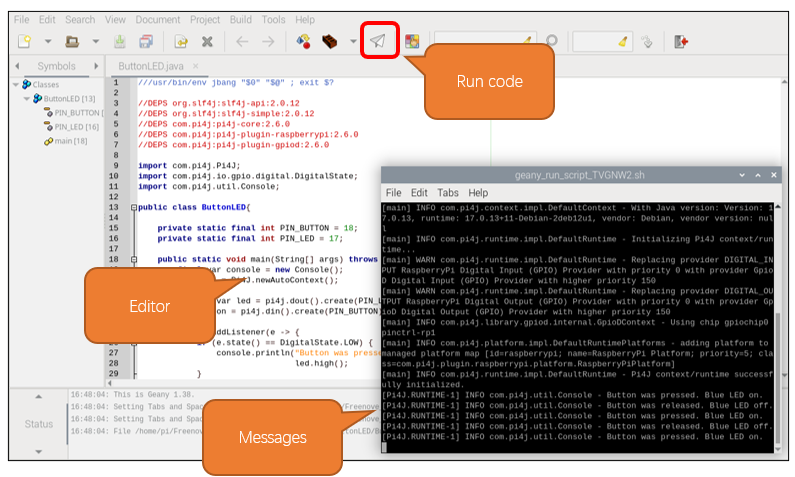This screenshot has width=795, height=477.
Task: Click the Compile icon in the toolbar
Action: click(x=303, y=41)
